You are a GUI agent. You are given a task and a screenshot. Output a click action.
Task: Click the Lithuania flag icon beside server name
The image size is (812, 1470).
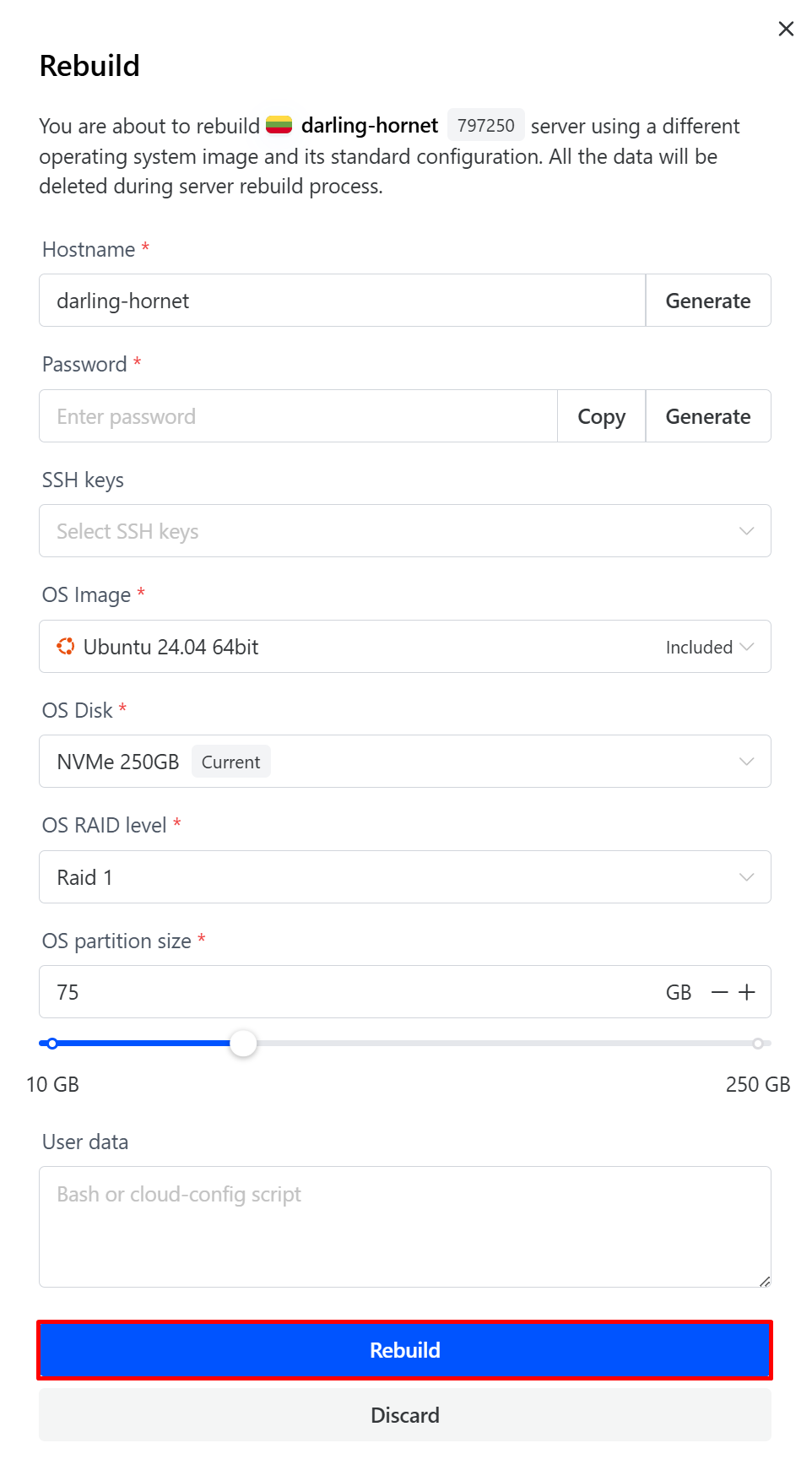[x=279, y=126]
